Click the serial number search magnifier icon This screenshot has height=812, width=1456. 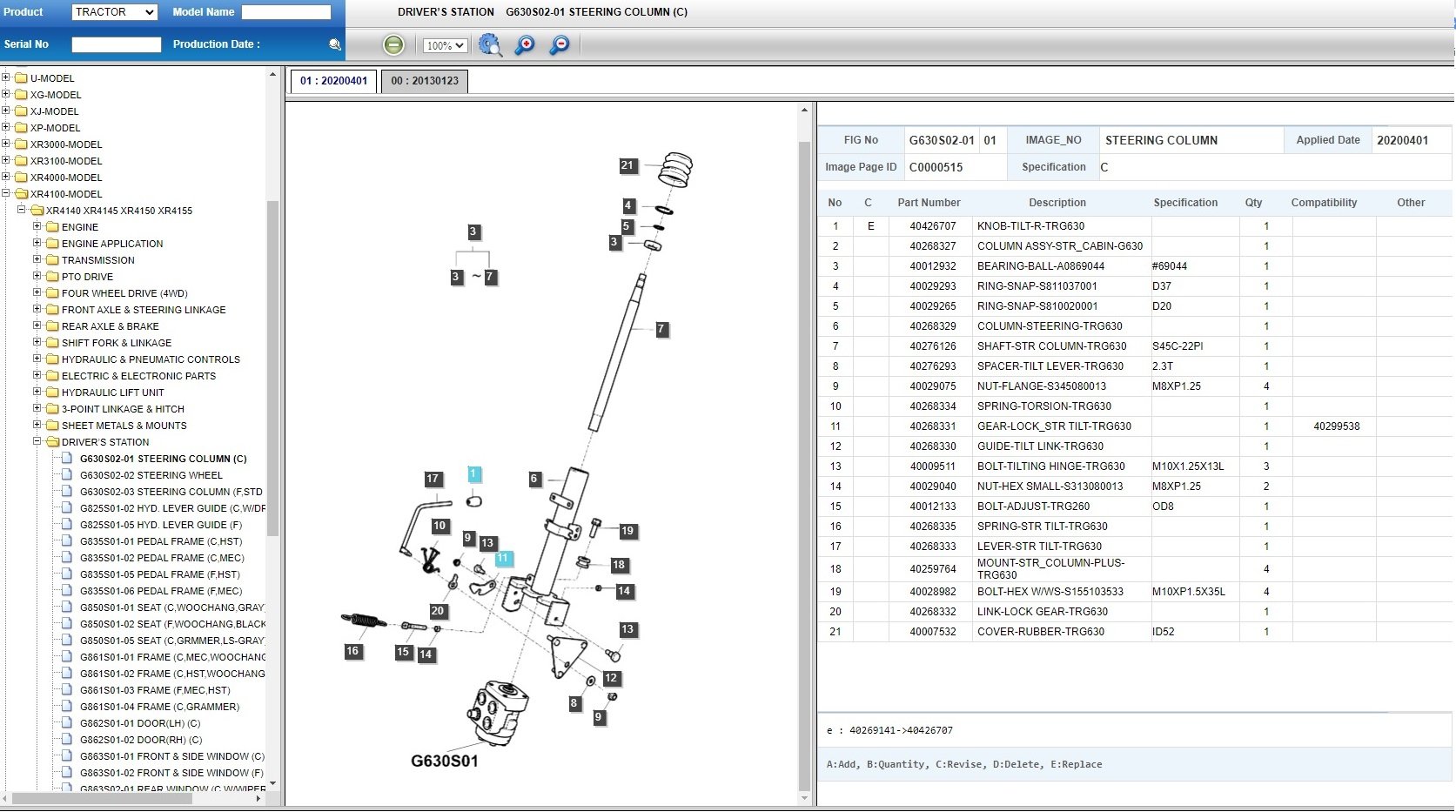(x=335, y=44)
